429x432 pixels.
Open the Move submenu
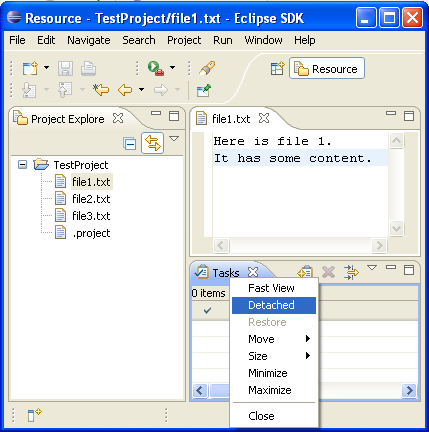coord(274,339)
